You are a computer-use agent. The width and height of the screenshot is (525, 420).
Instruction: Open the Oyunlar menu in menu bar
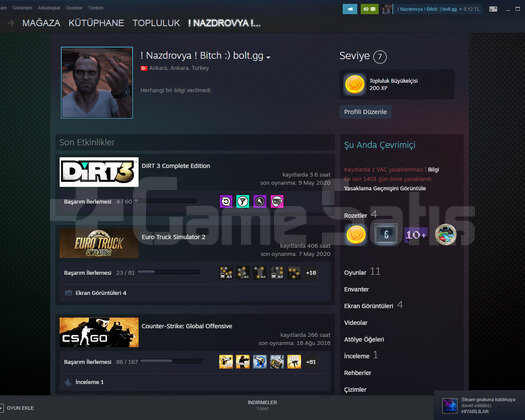pos(74,7)
